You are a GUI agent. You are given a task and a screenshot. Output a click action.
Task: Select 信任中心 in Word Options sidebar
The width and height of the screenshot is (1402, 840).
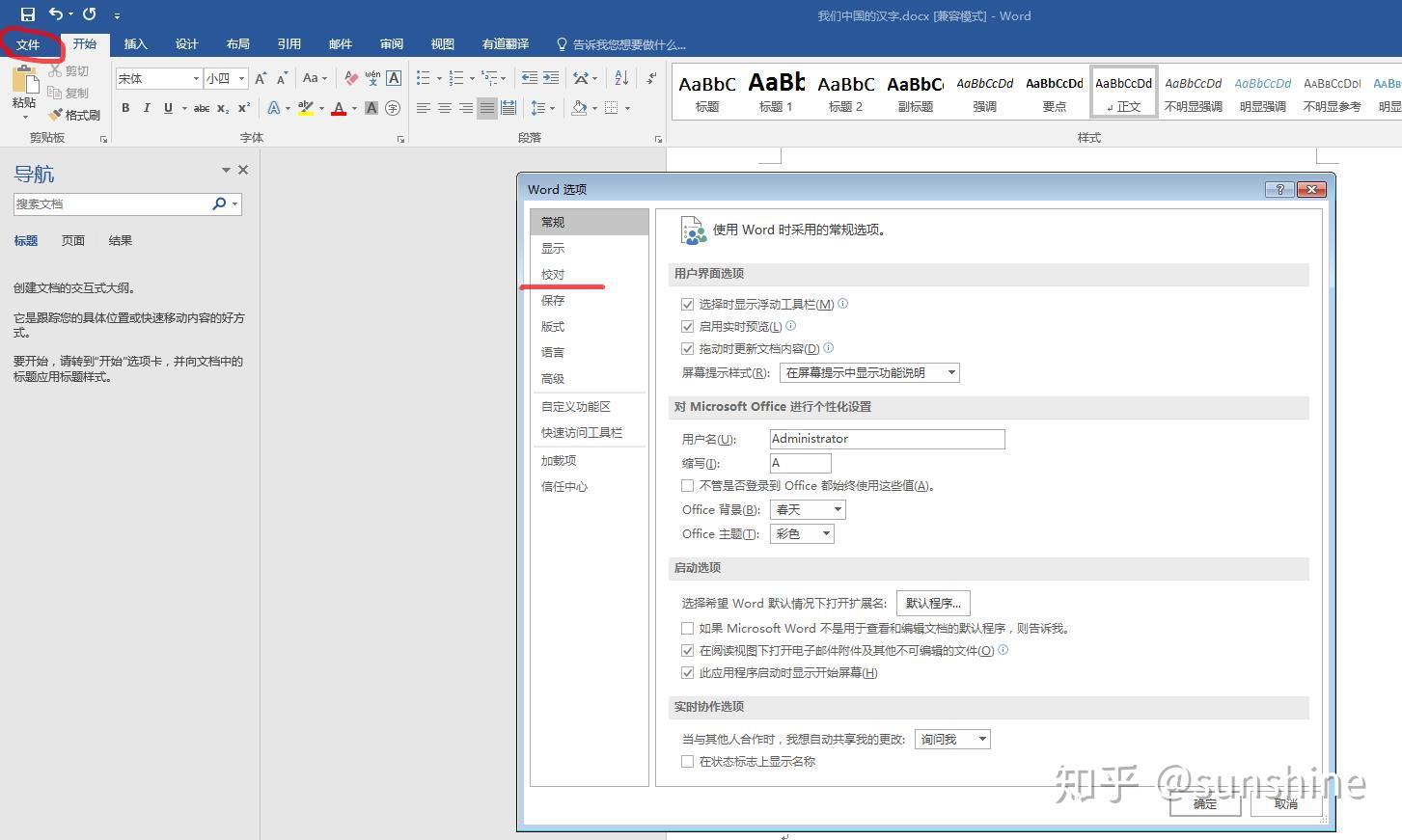(564, 487)
